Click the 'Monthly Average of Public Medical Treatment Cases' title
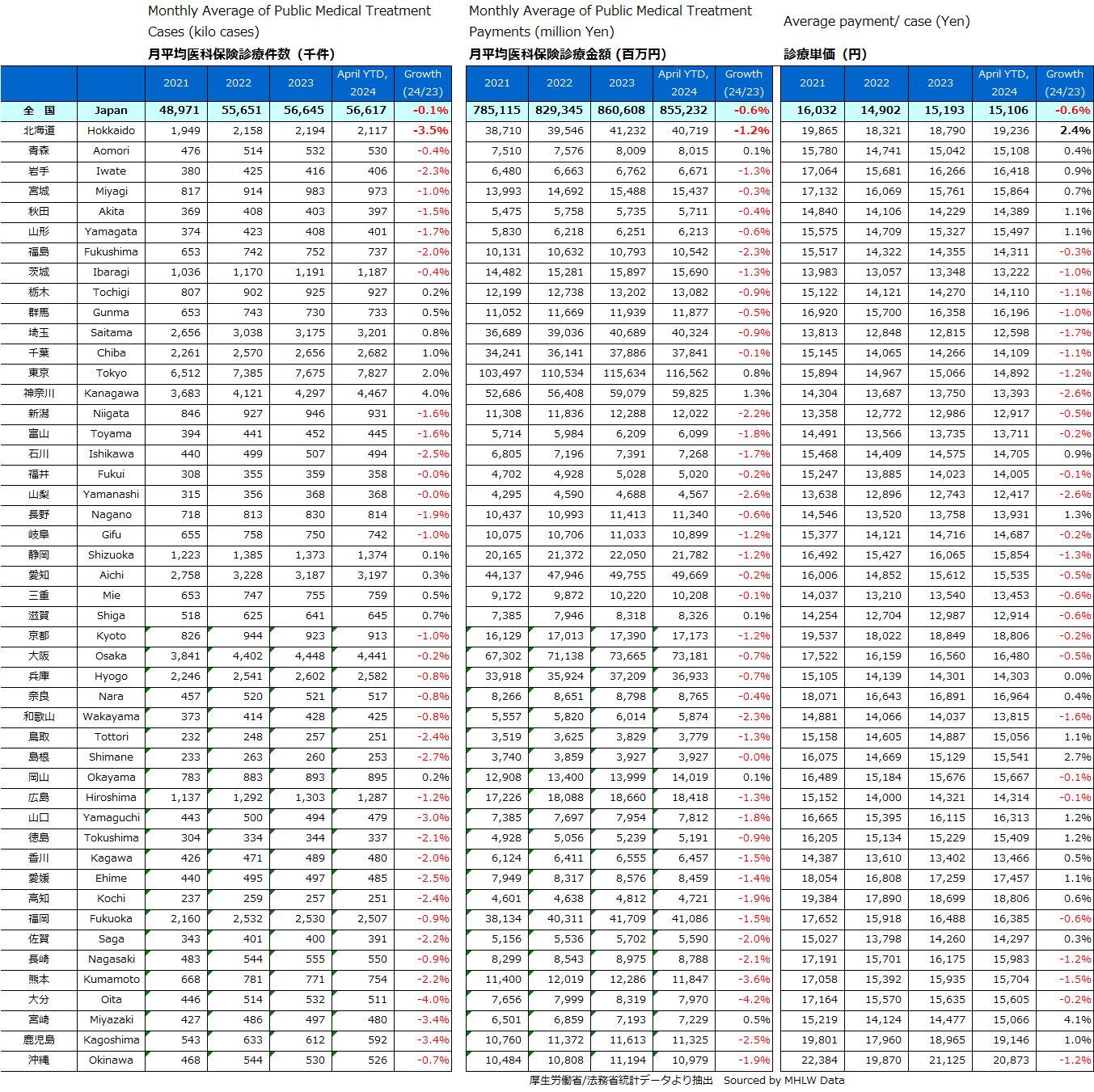 [289, 21]
